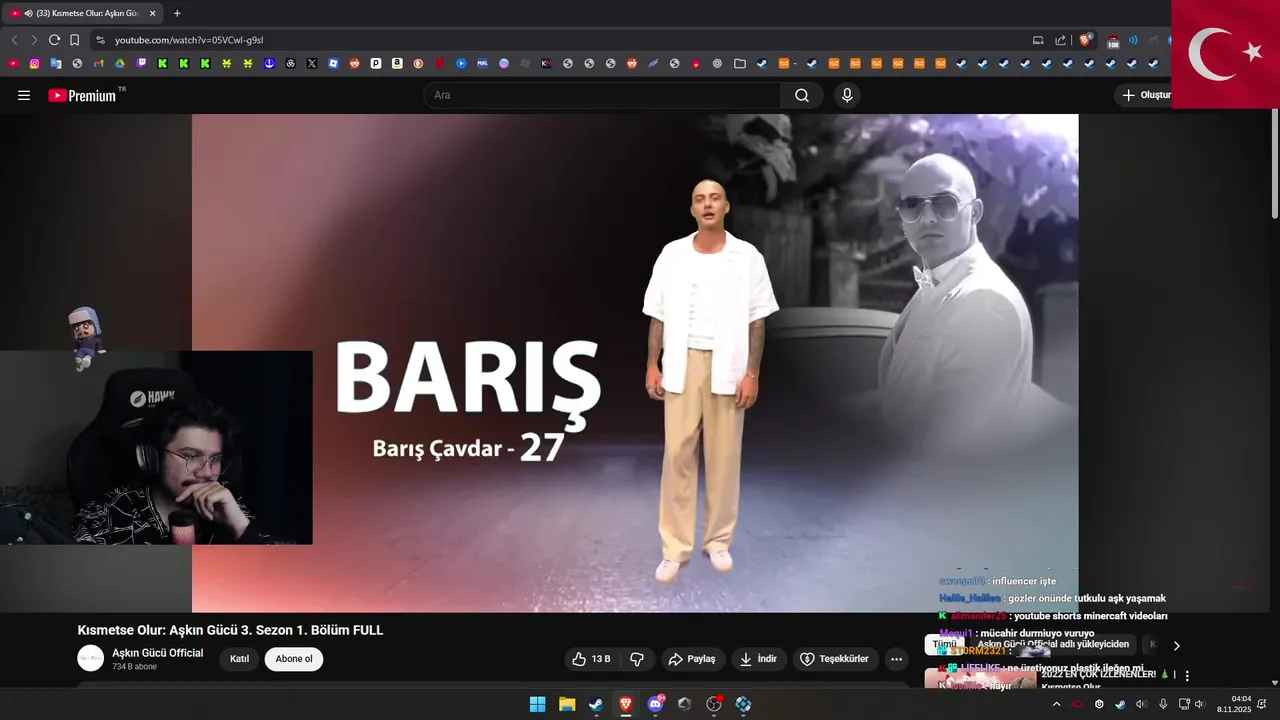Open the YouTube hamburger guide menu
The image size is (1280, 720).
click(24, 95)
